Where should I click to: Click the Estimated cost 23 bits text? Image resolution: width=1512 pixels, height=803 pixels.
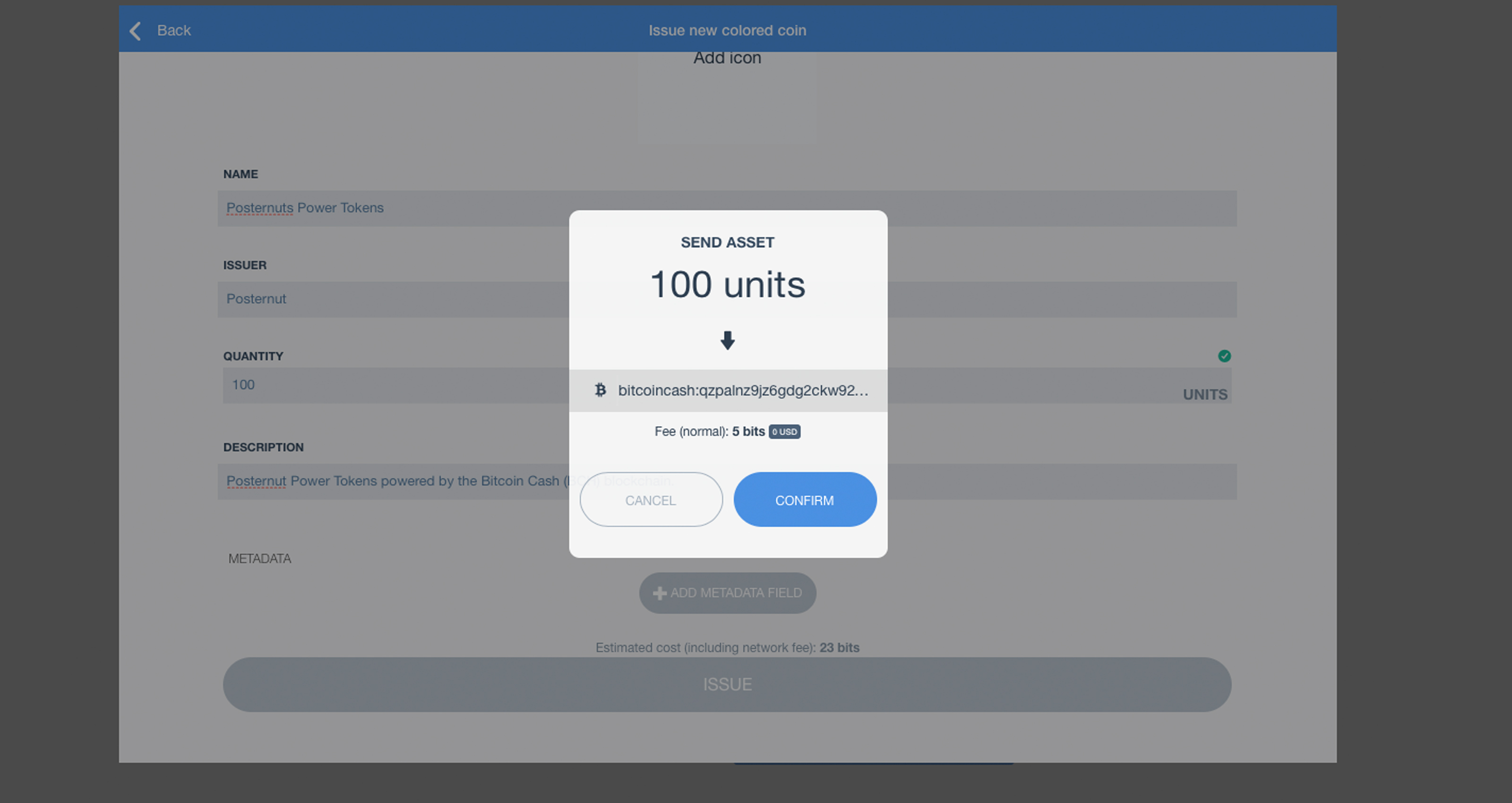pos(727,648)
